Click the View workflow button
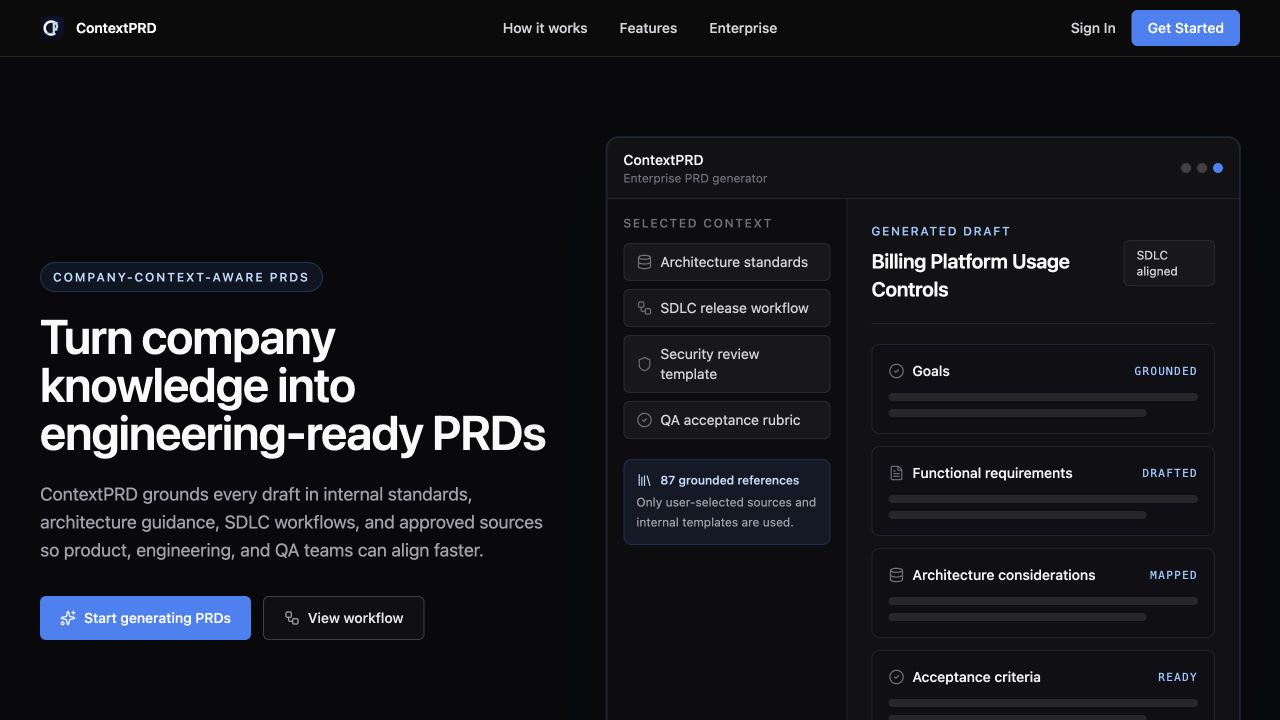Screen dimensions: 1280x720 (343, 618)
